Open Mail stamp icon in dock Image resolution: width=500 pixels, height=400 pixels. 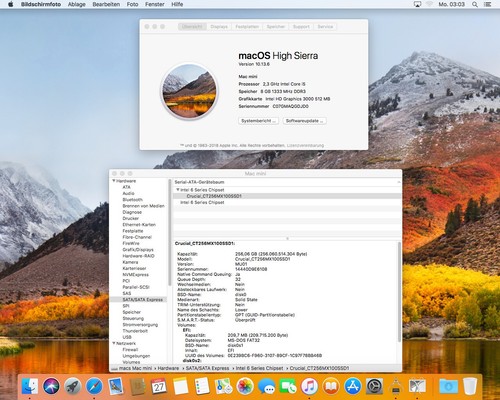click(x=116, y=386)
